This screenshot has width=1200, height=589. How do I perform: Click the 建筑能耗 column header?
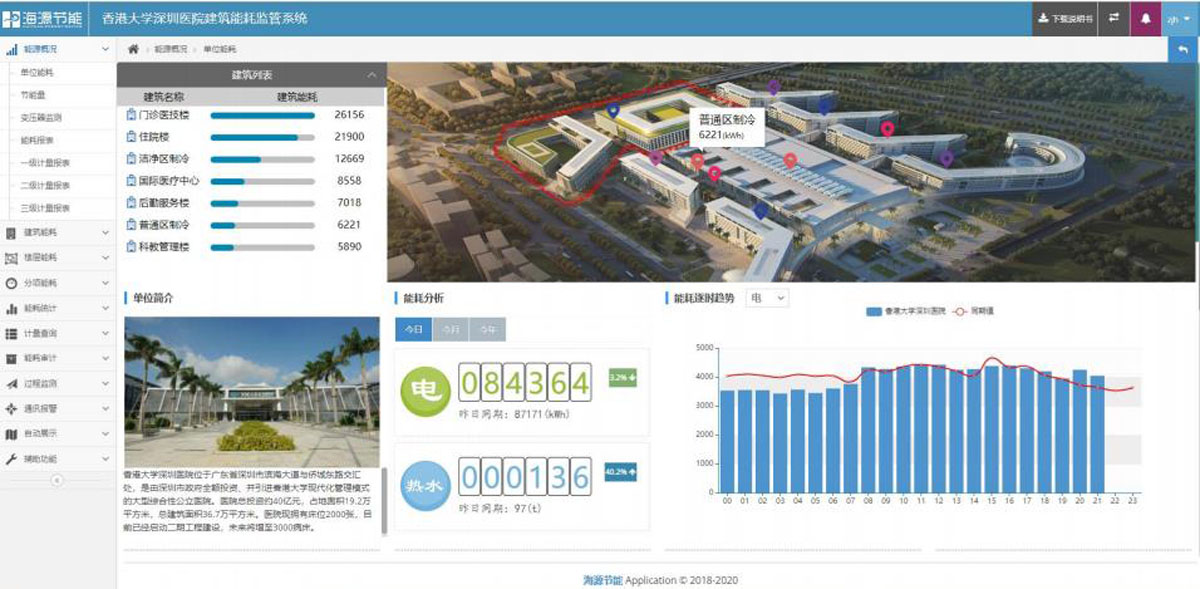(x=297, y=97)
